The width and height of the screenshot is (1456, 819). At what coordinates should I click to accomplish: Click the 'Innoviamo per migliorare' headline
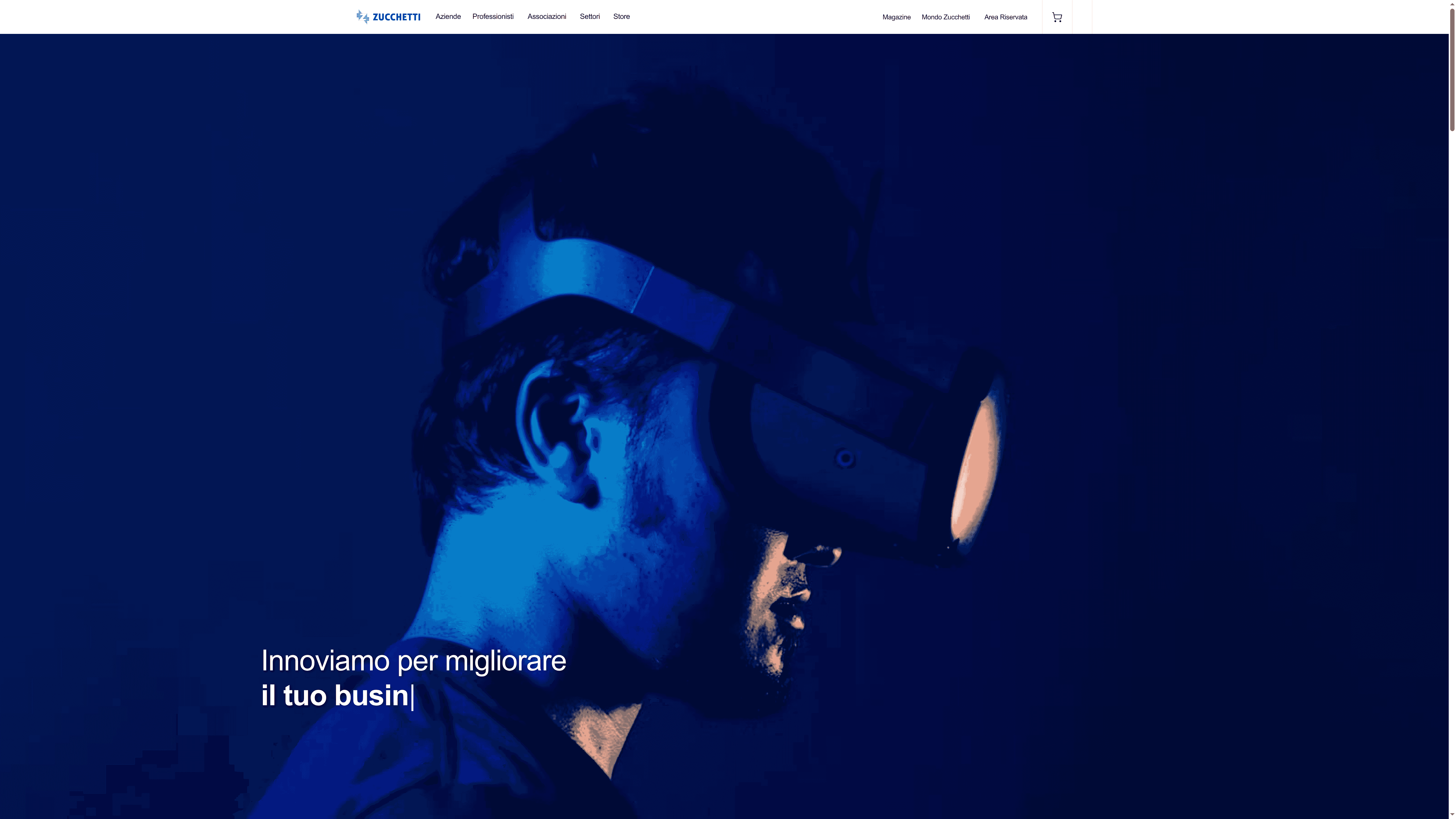pyautogui.click(x=413, y=660)
